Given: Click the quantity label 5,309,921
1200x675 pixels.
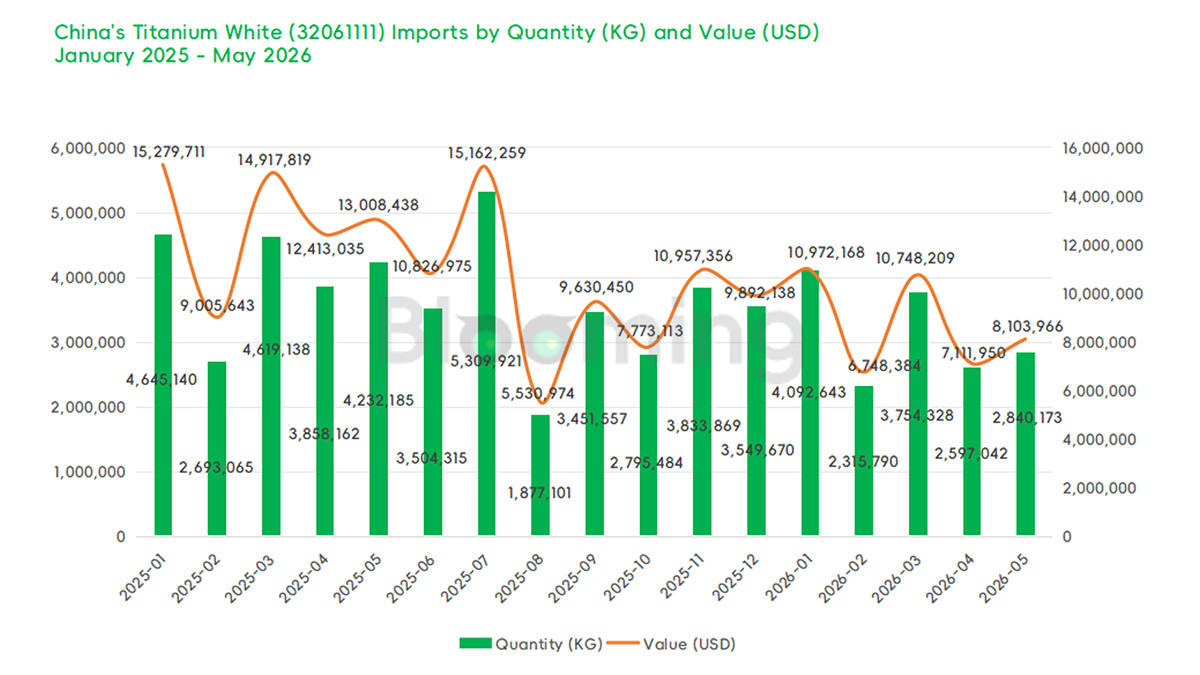Looking at the screenshot, I should coord(487,360).
